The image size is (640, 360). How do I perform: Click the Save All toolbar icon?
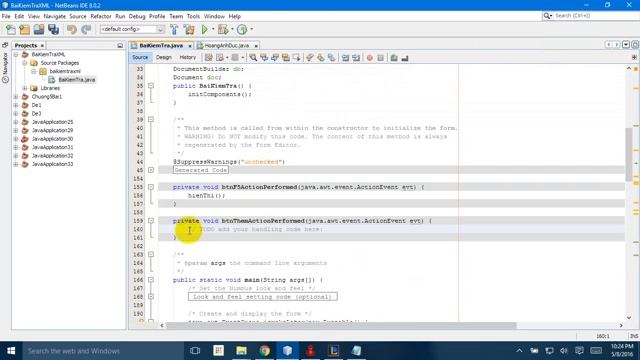[x=53, y=29]
